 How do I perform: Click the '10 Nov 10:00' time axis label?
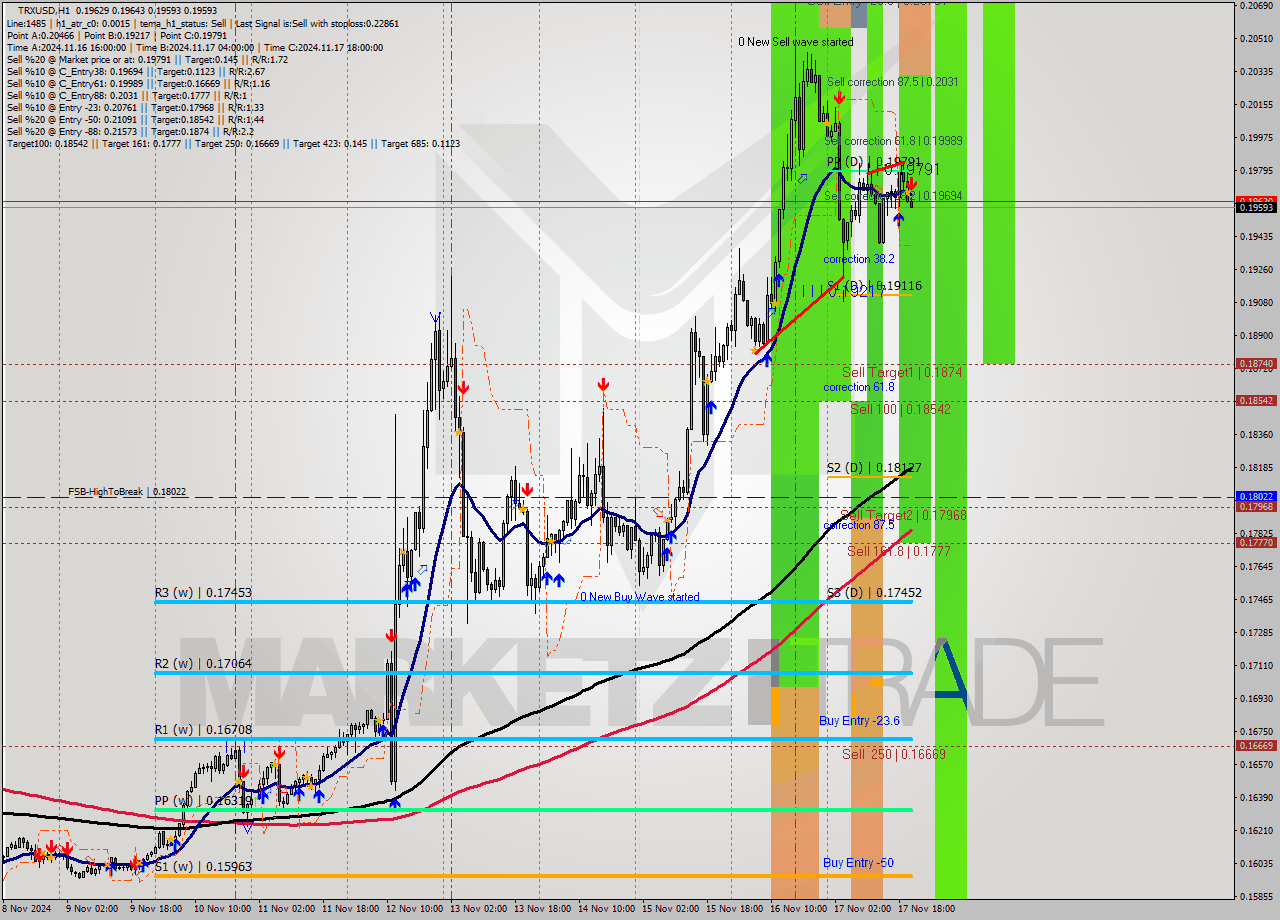pos(223,909)
